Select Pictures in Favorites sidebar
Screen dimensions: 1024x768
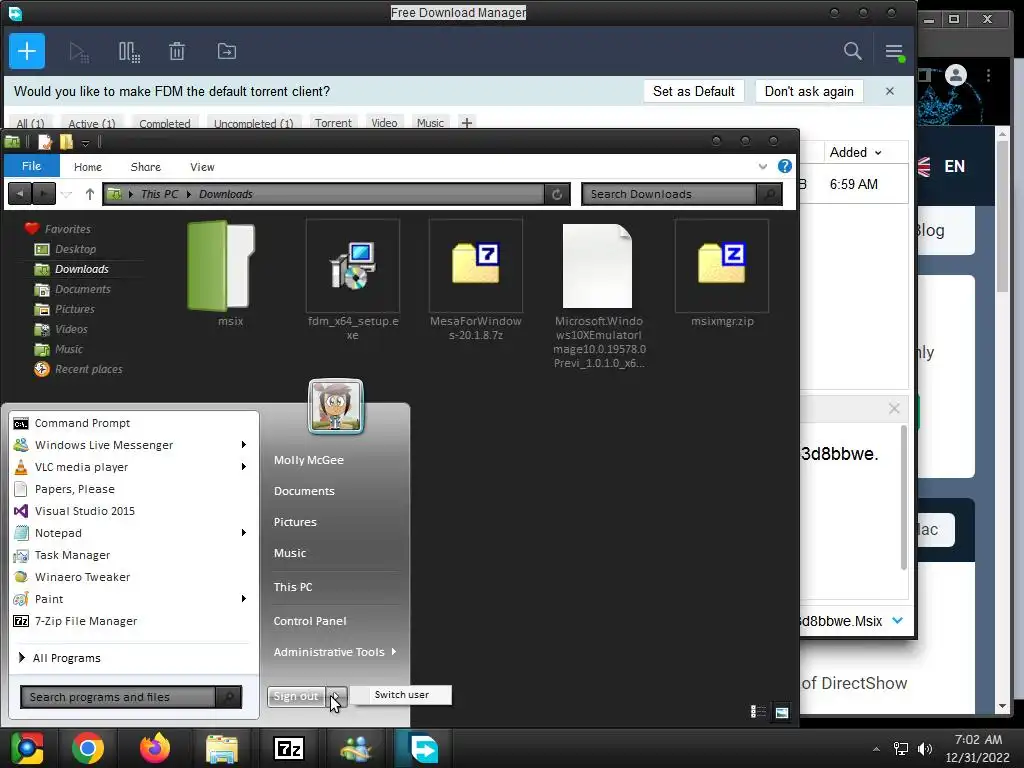click(x=74, y=309)
